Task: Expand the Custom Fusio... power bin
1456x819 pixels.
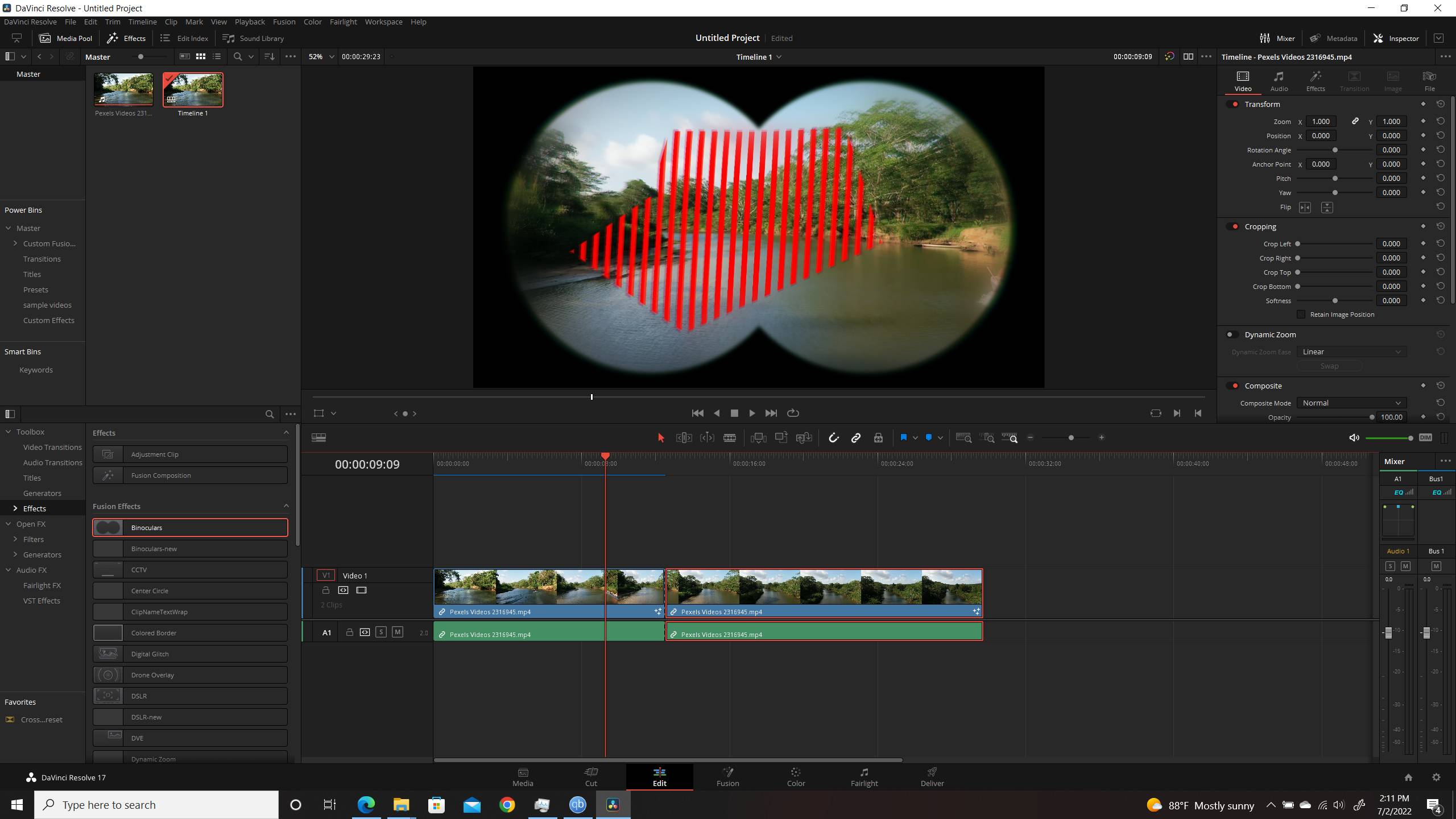Action: [x=15, y=243]
